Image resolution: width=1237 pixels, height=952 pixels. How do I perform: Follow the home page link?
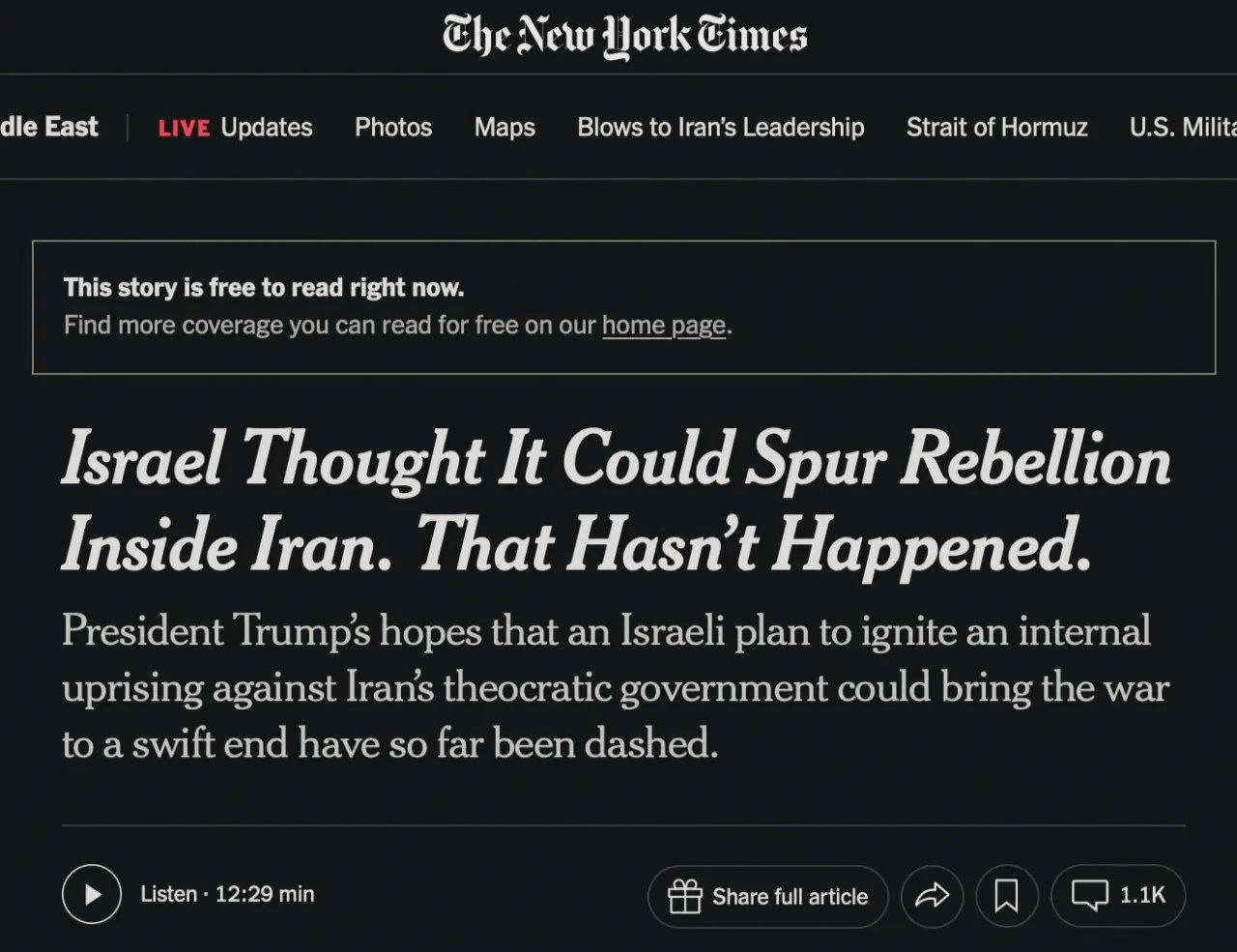(x=663, y=326)
